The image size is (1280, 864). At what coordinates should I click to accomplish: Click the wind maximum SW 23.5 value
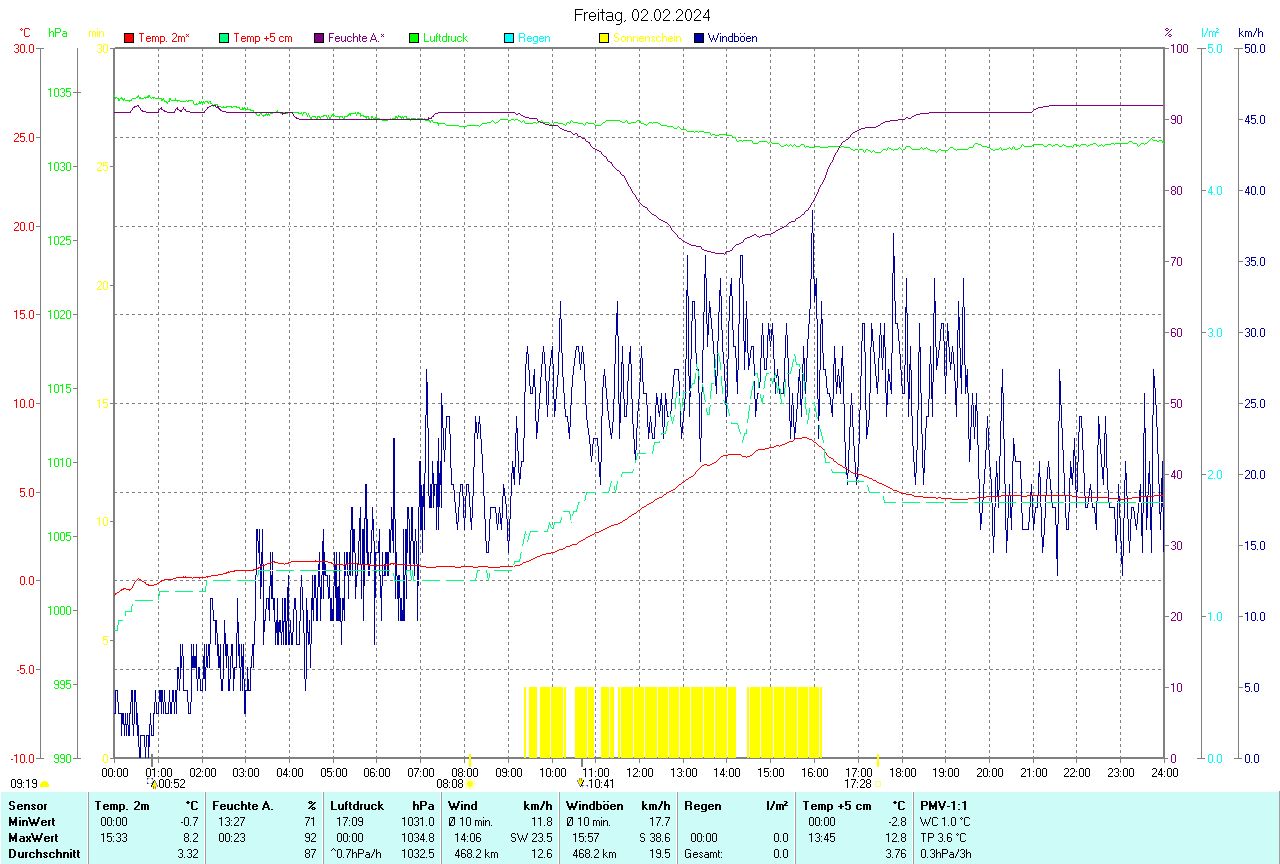click(x=531, y=838)
